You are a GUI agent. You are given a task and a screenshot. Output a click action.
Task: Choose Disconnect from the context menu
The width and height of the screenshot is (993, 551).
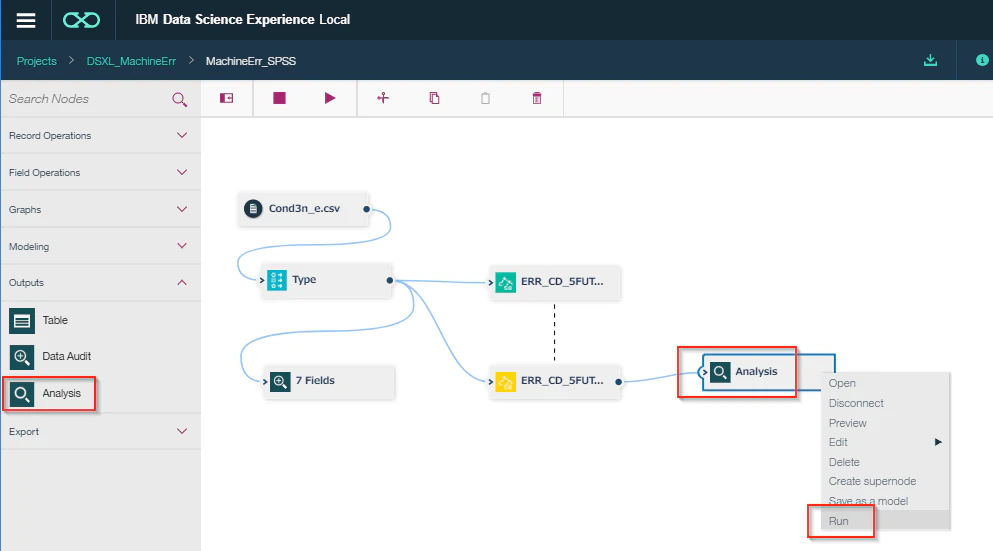click(885, 403)
